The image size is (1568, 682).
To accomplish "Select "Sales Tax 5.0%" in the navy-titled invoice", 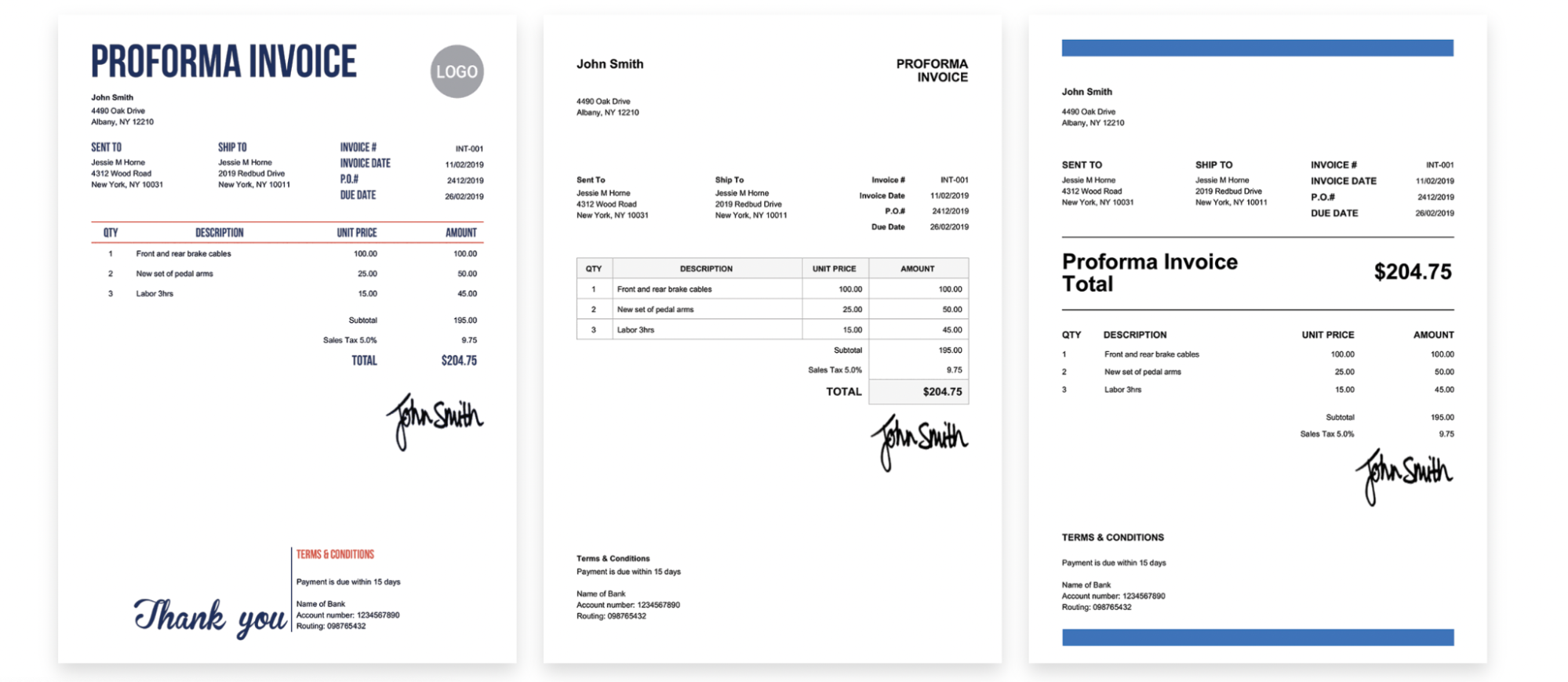I will (x=350, y=340).
